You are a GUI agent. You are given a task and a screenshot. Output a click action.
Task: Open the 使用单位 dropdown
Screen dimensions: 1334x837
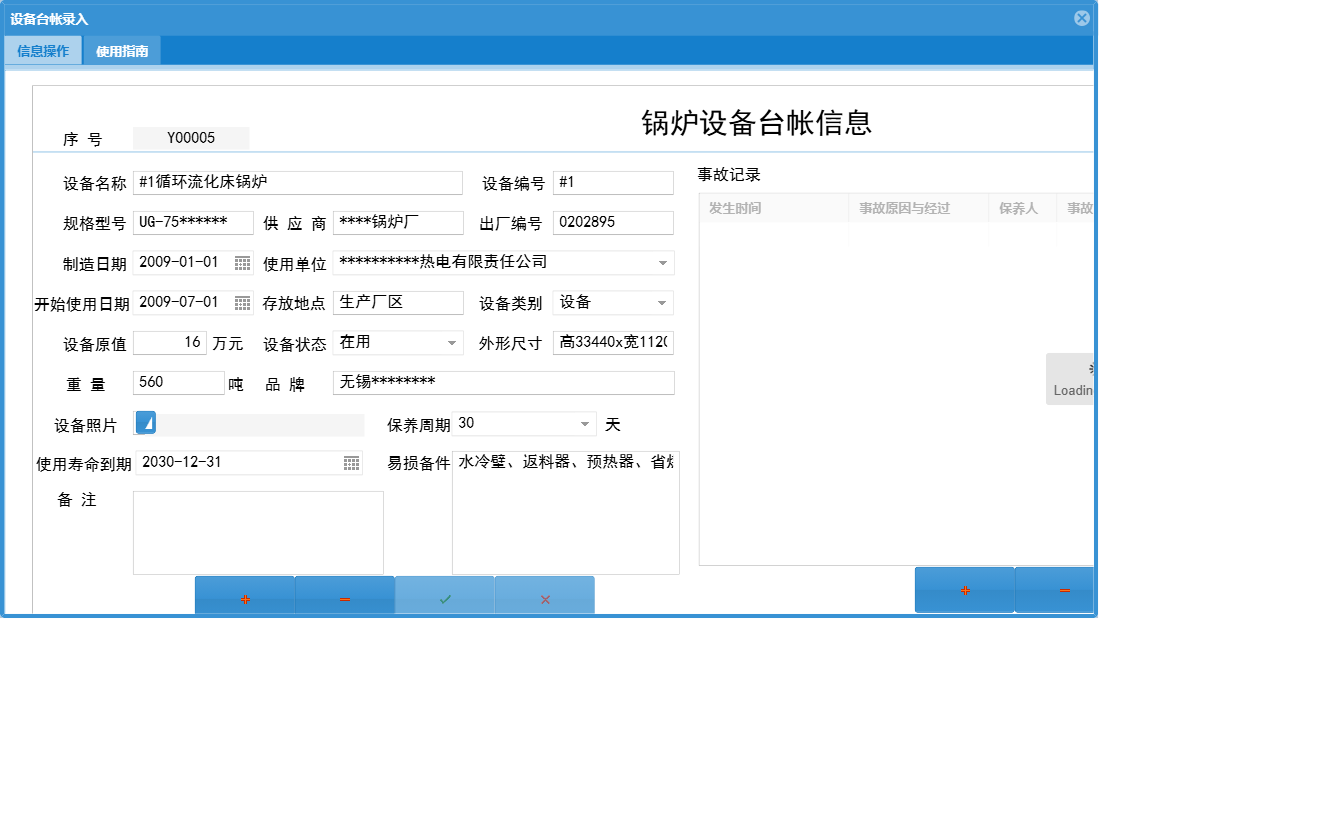click(663, 262)
